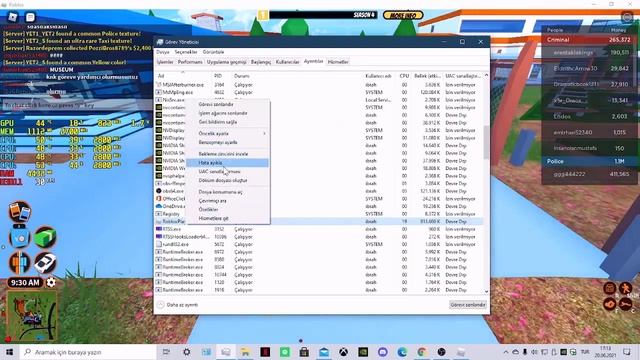
Task: Choose Görevi sonlandır in the context menu
Action: coord(227,104)
